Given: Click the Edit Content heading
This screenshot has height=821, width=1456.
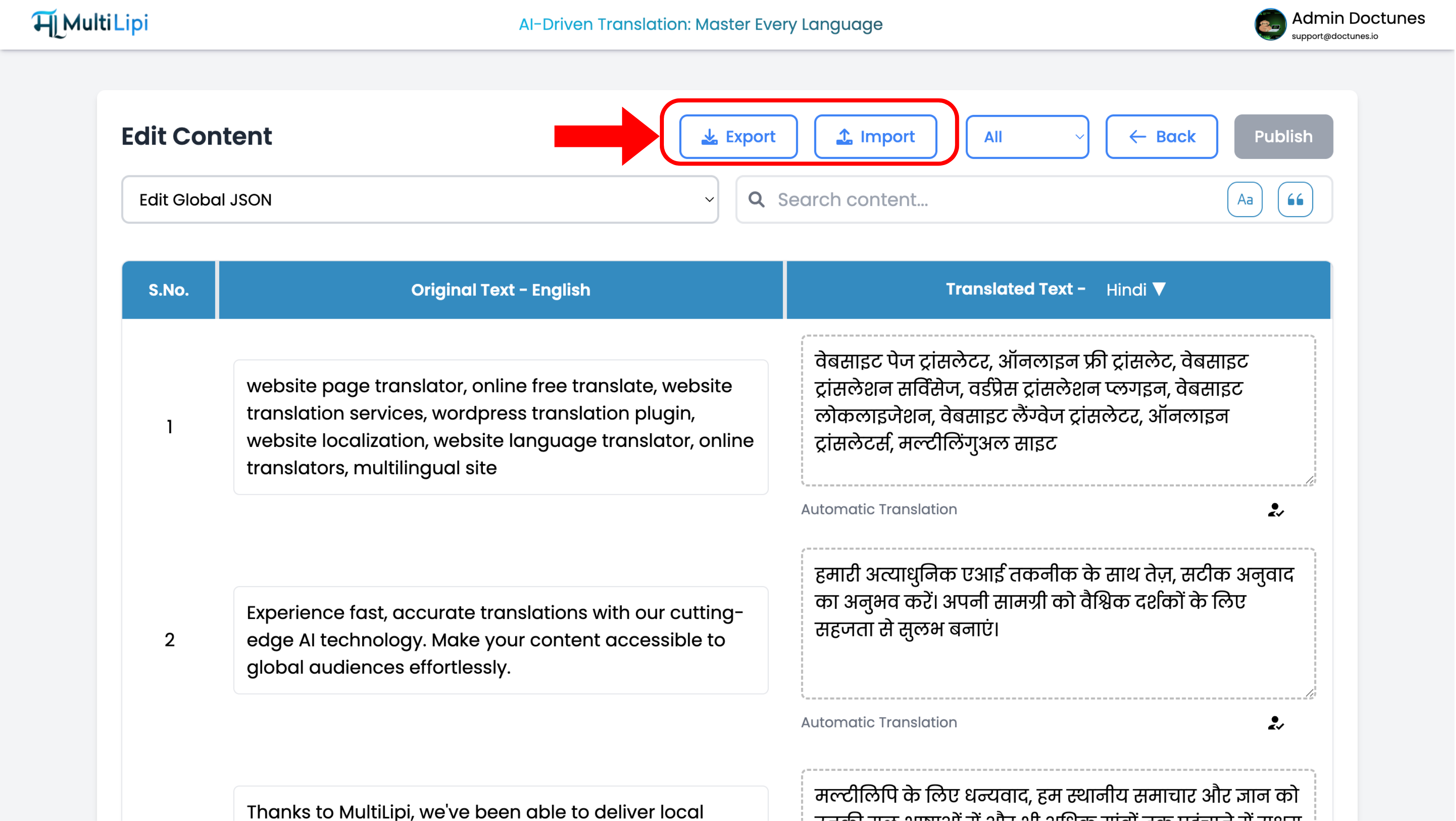Looking at the screenshot, I should click(196, 136).
